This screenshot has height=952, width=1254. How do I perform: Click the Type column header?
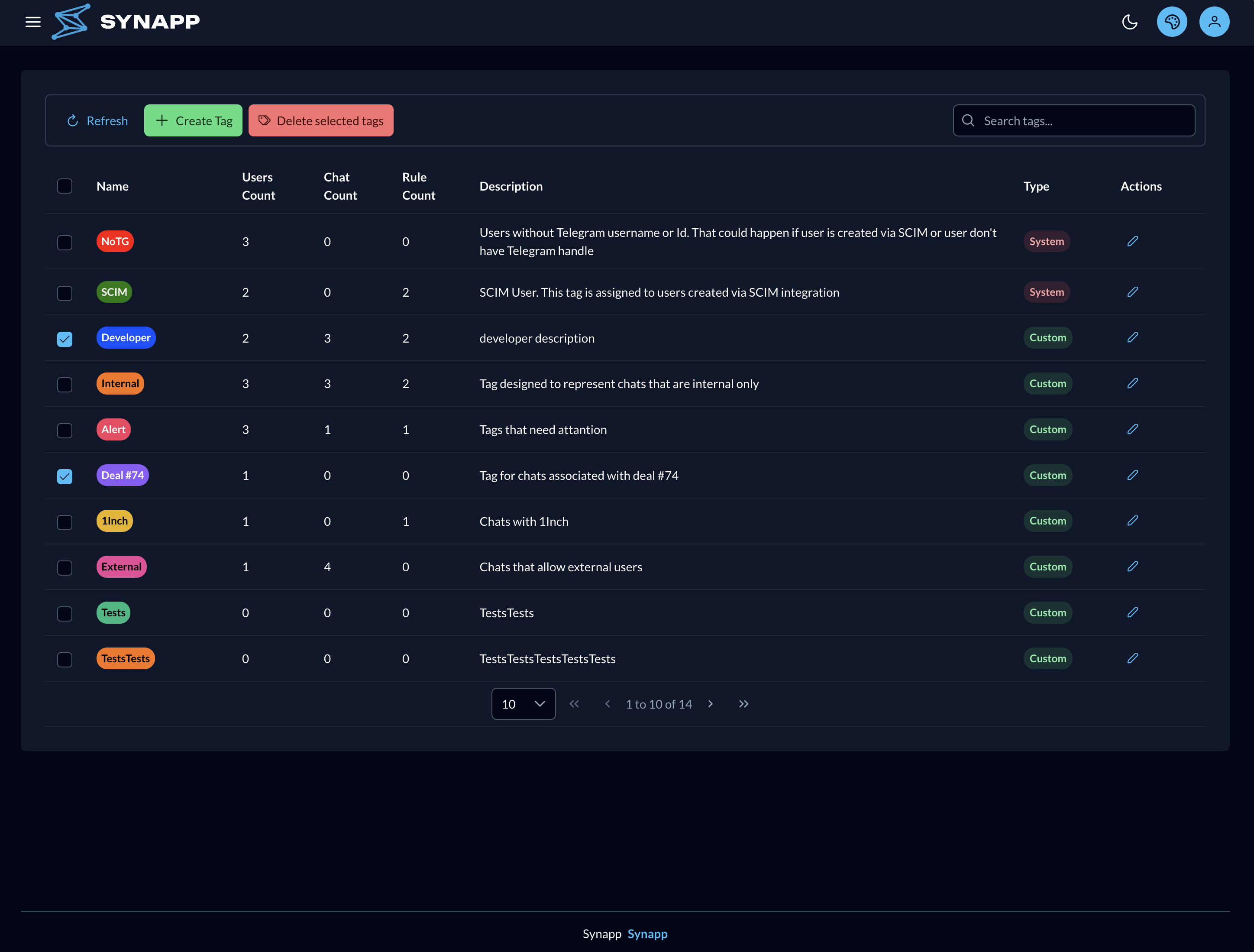[1036, 187]
